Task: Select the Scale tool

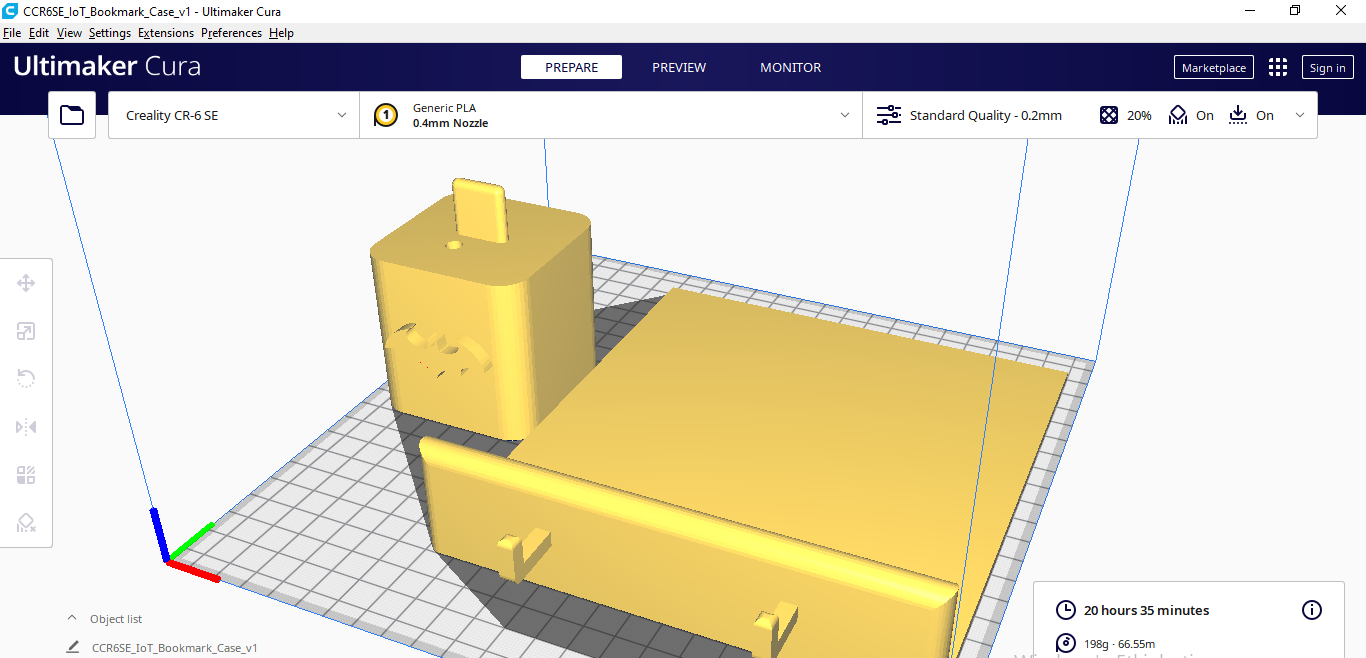Action: click(x=26, y=331)
